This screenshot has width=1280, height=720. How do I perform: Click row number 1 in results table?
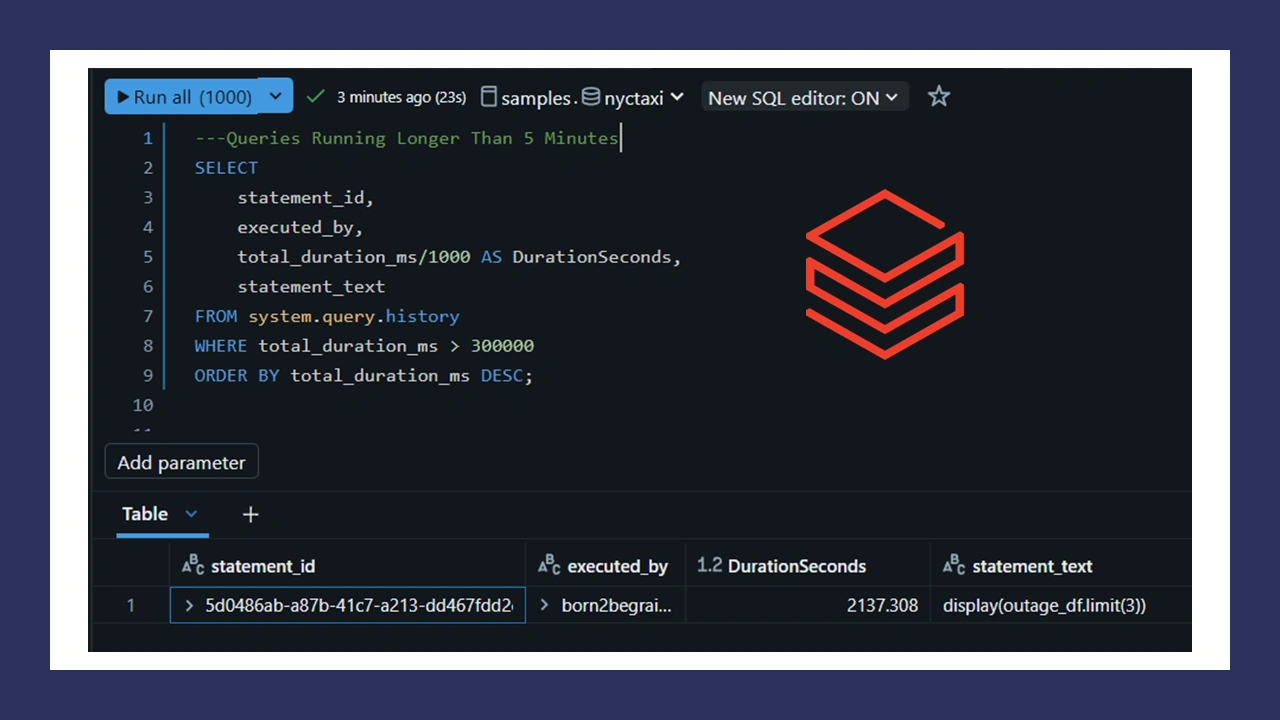pos(130,605)
